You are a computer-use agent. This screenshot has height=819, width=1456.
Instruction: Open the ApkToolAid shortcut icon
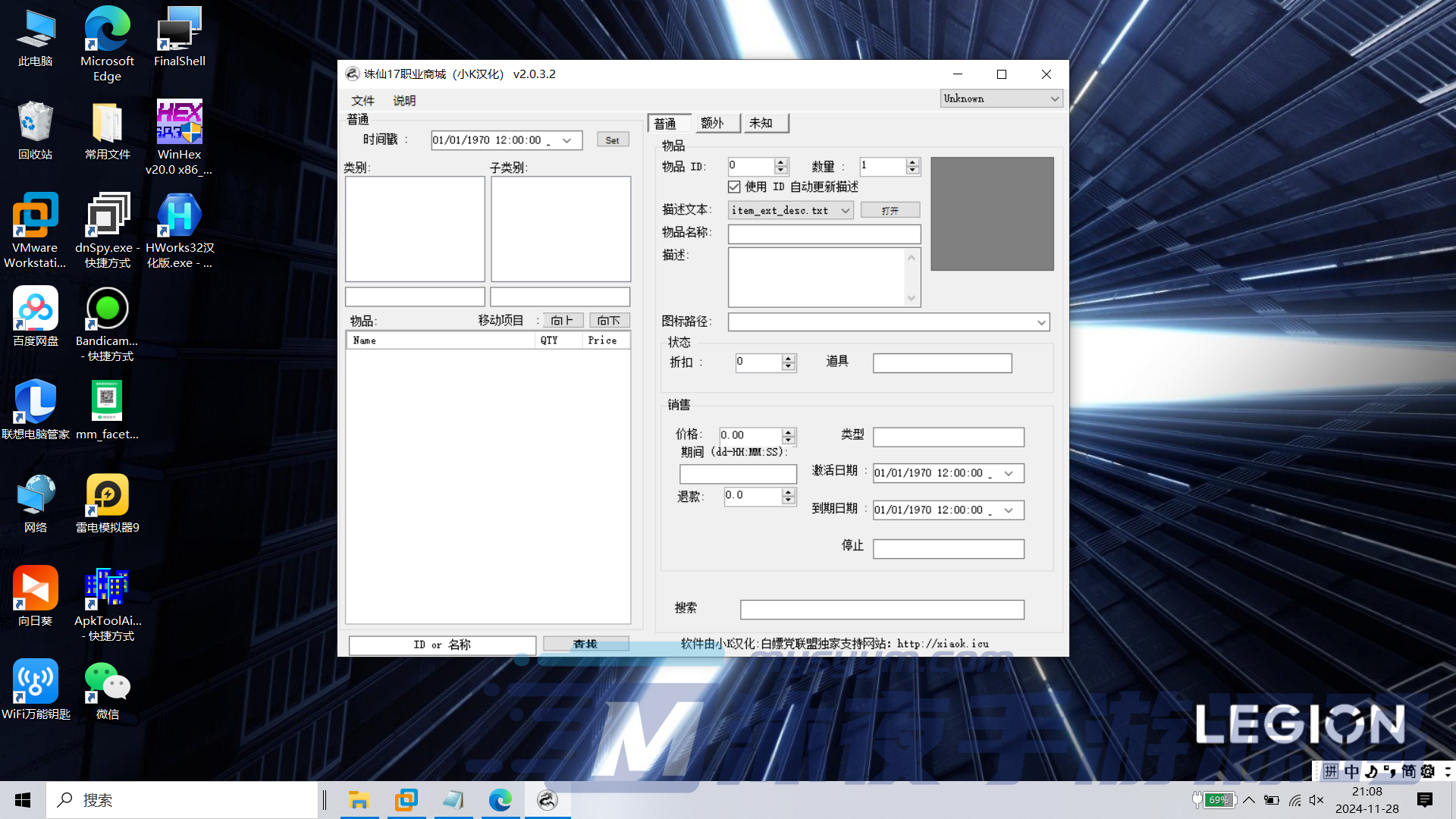107,588
